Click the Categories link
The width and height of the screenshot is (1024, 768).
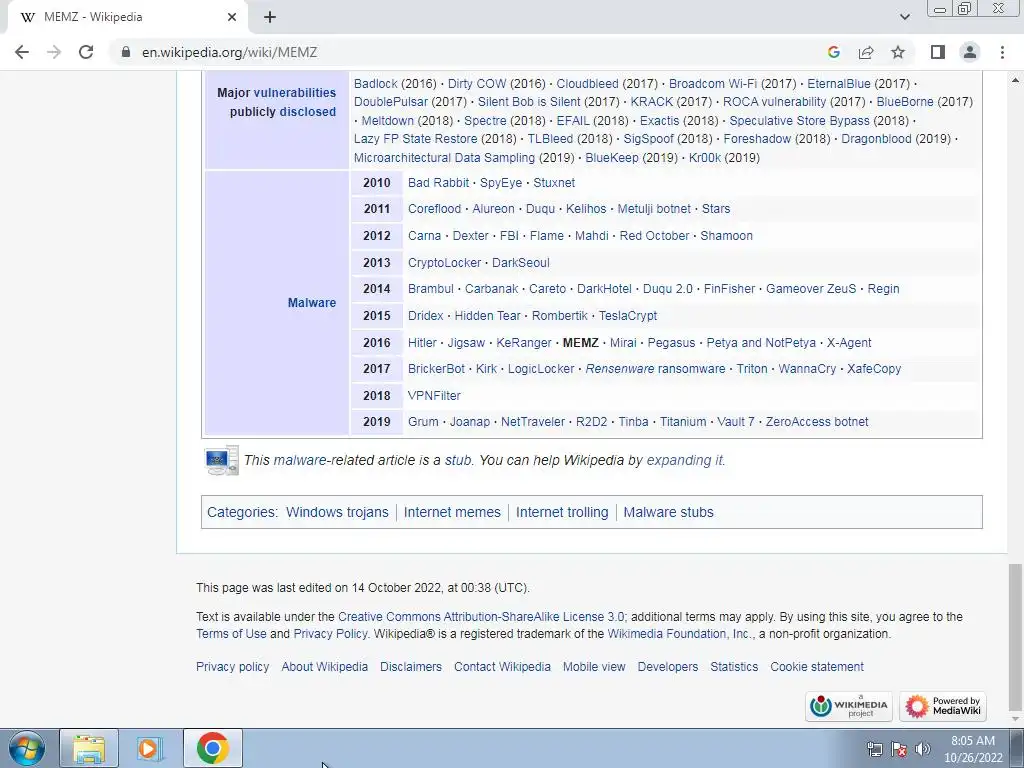(x=241, y=513)
